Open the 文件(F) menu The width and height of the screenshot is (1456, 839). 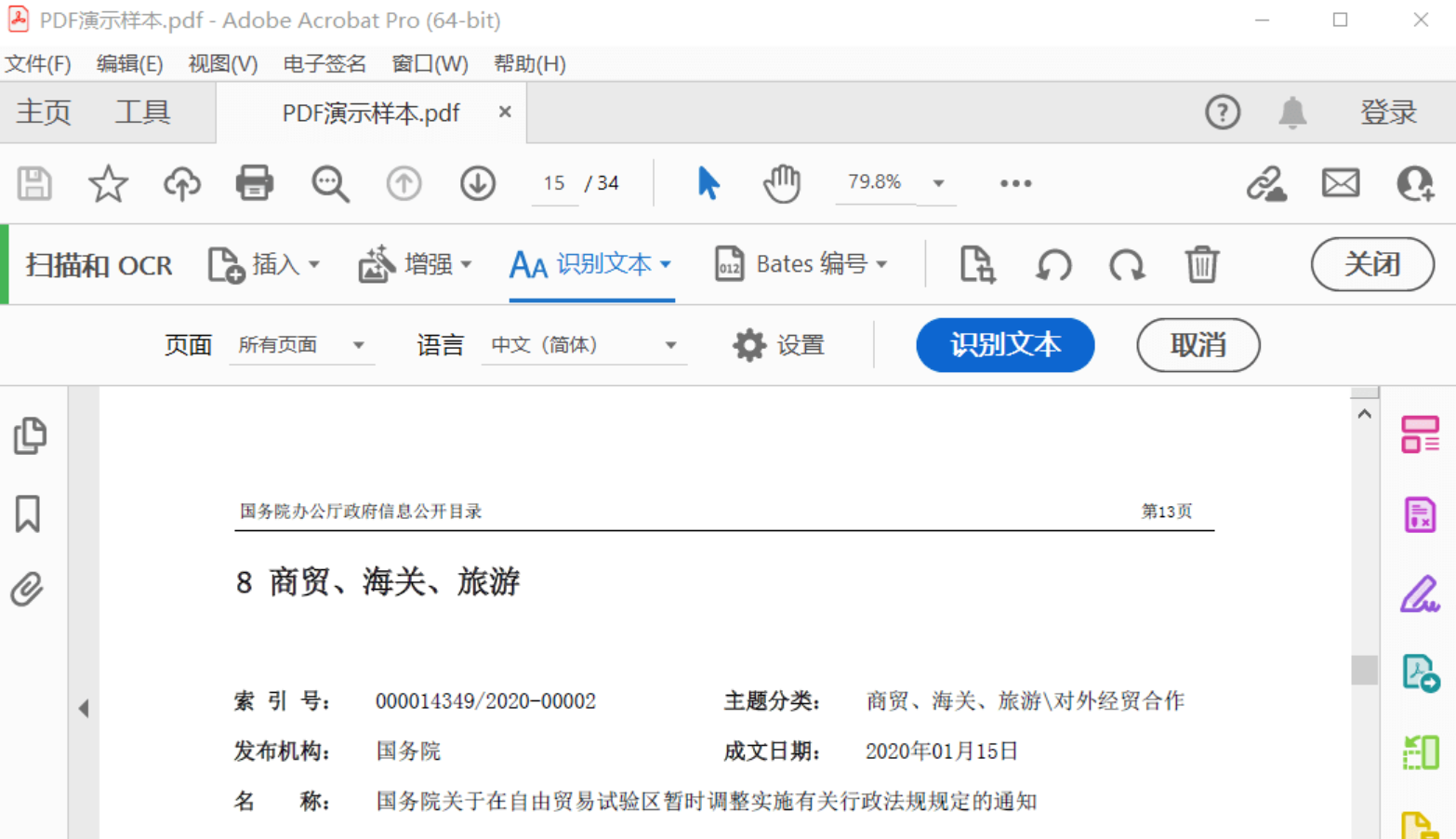tap(38, 63)
